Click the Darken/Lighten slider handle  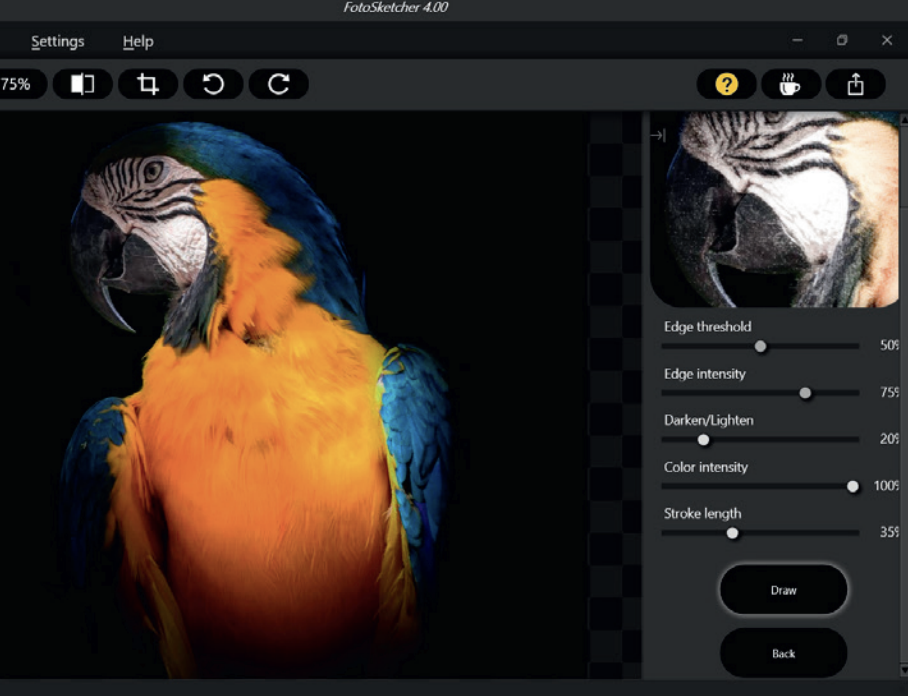pos(703,440)
